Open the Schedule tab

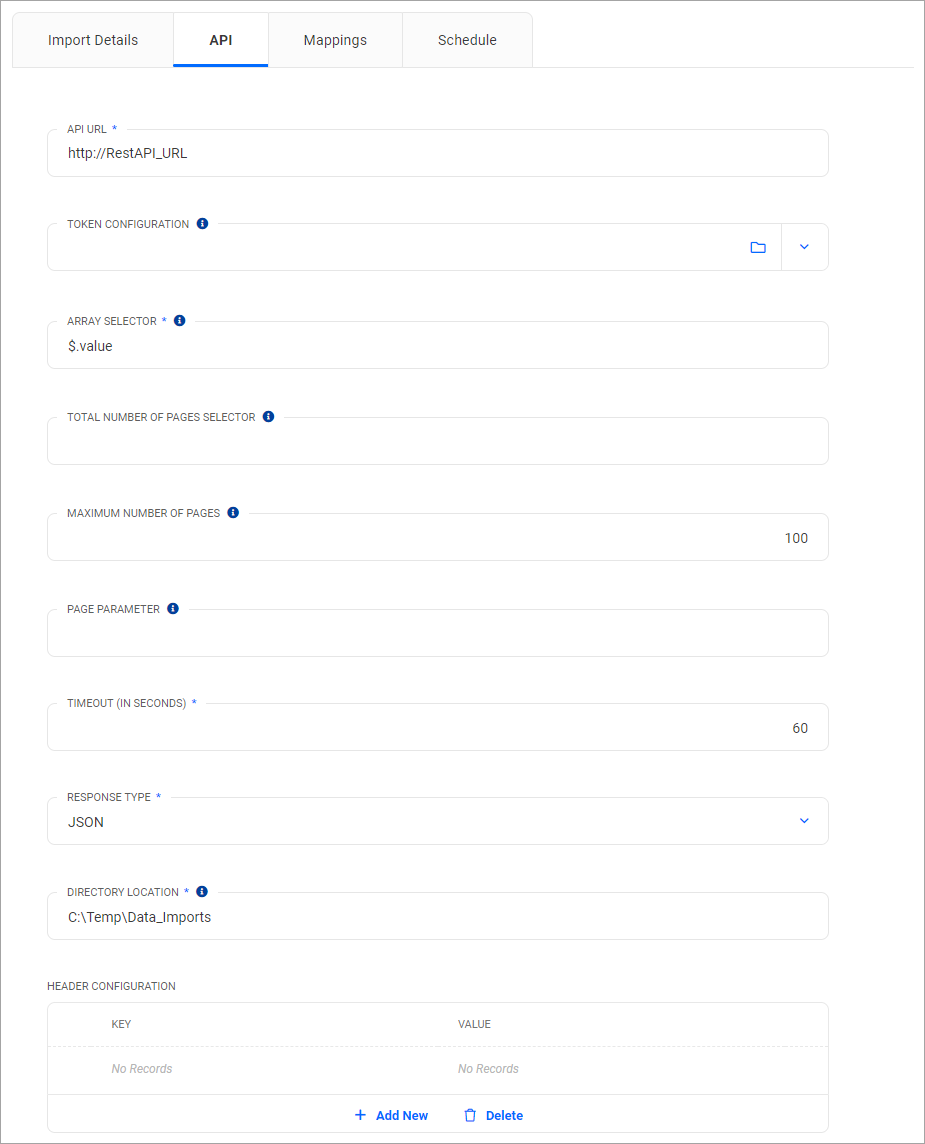[x=466, y=40]
